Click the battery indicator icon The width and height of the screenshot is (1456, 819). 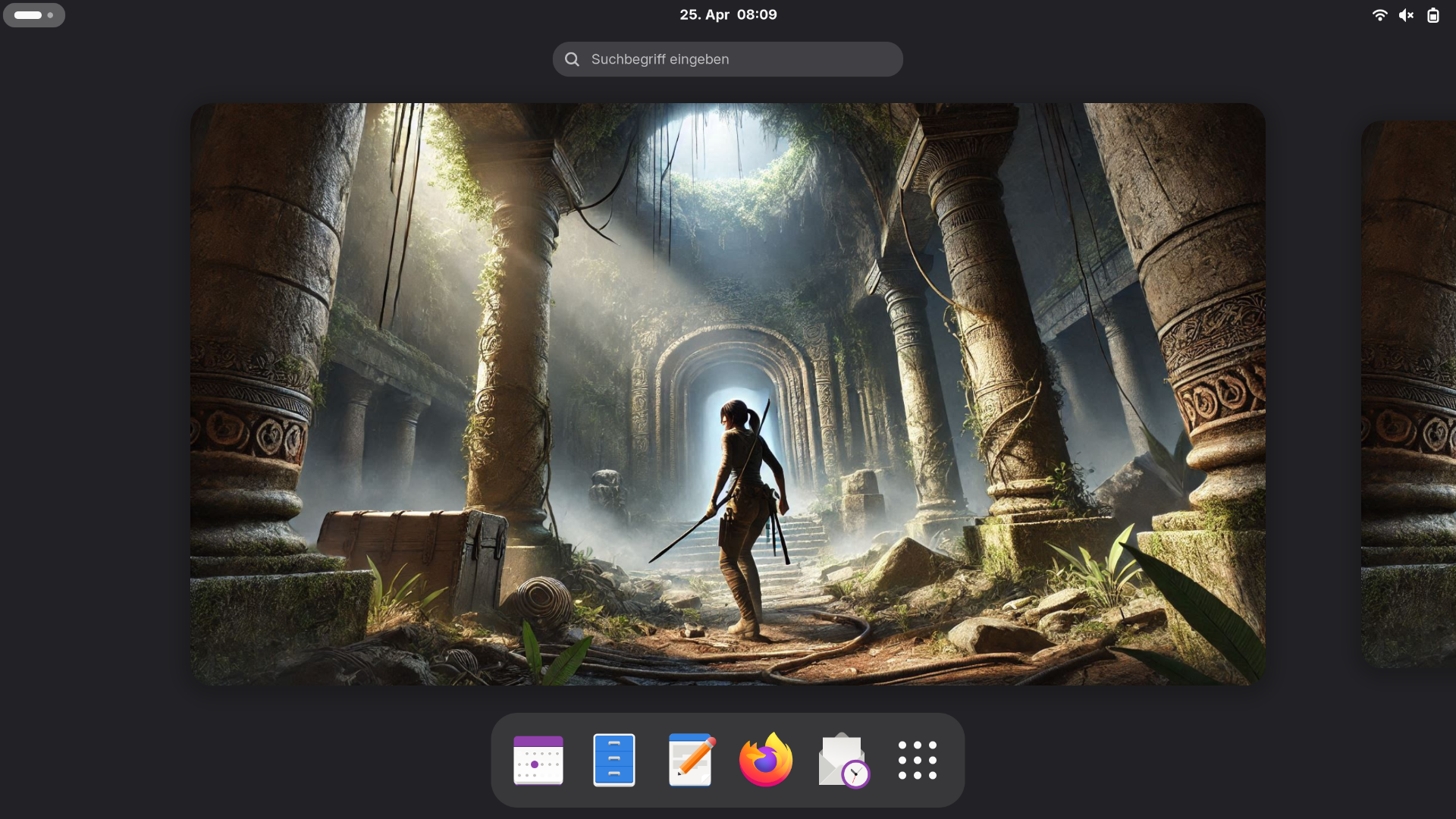tap(1432, 15)
